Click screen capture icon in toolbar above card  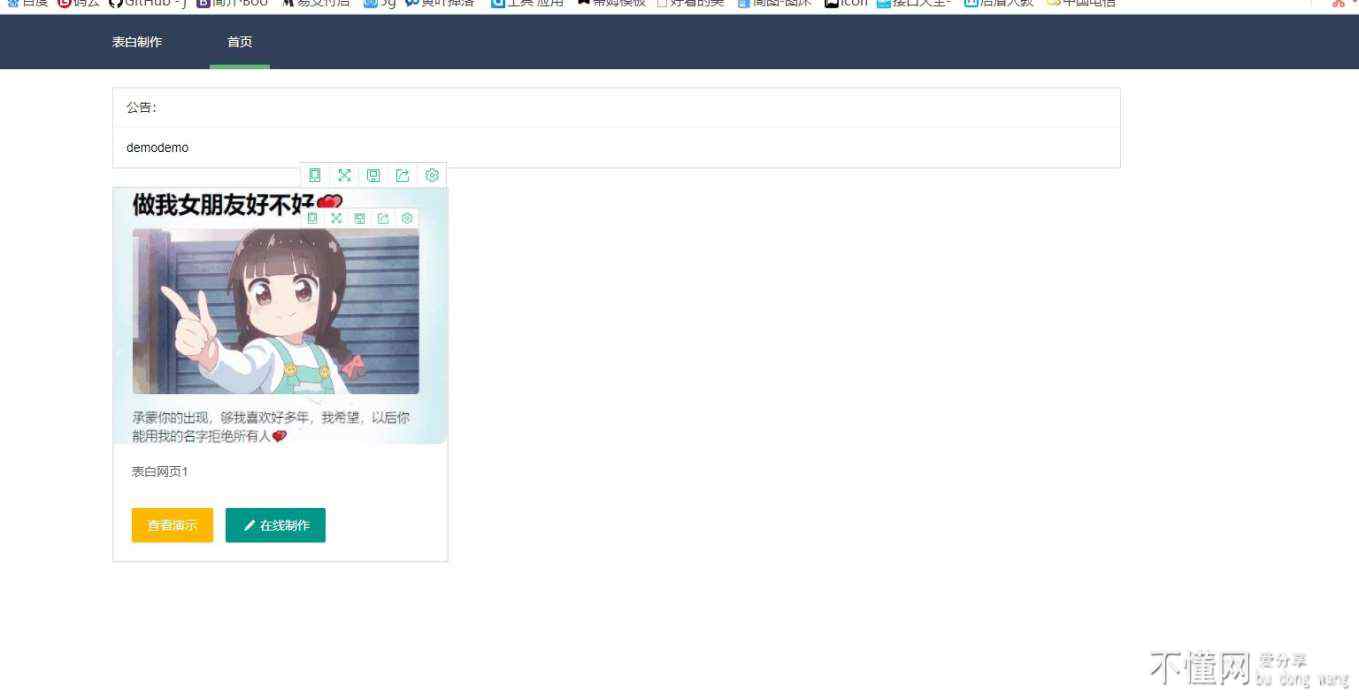coord(373,175)
